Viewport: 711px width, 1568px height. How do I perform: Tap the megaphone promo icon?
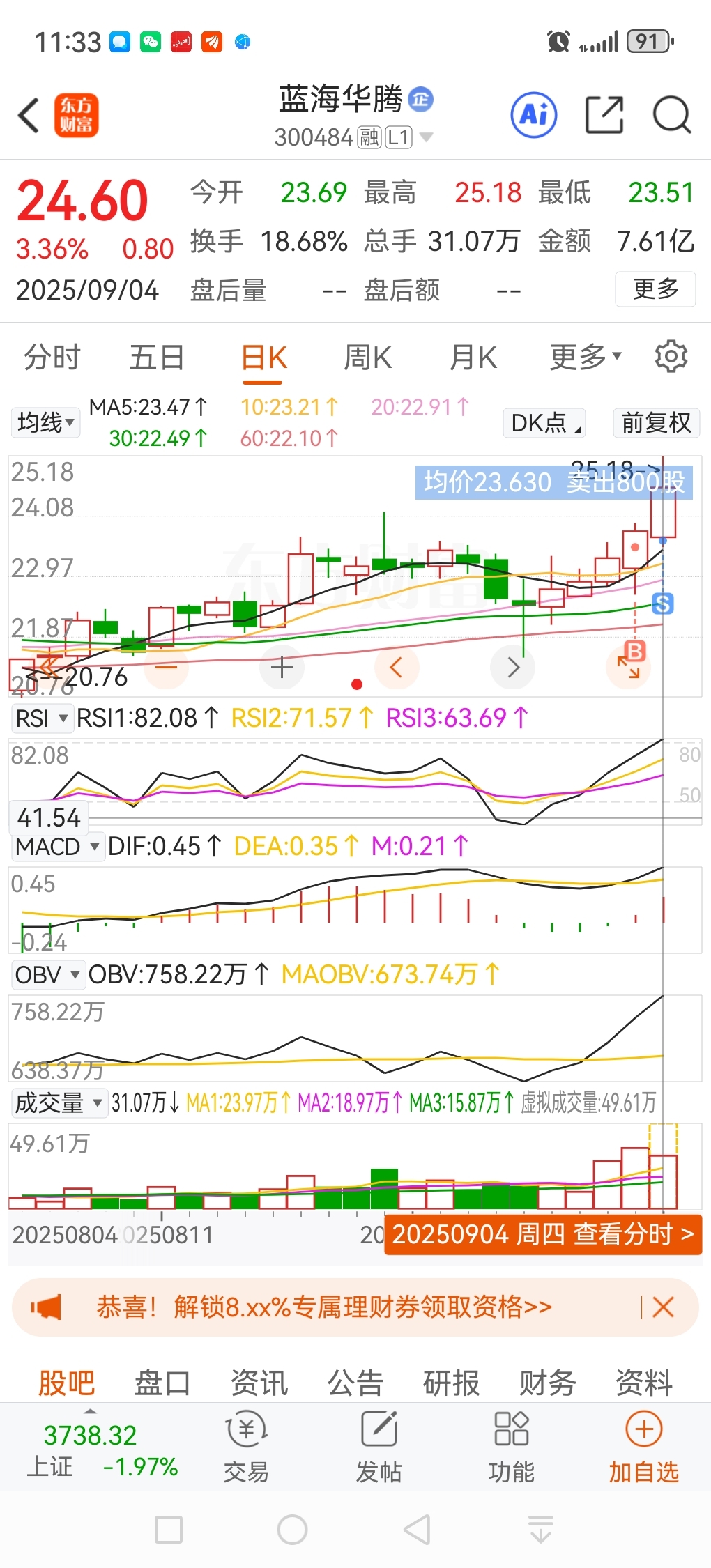47,1307
